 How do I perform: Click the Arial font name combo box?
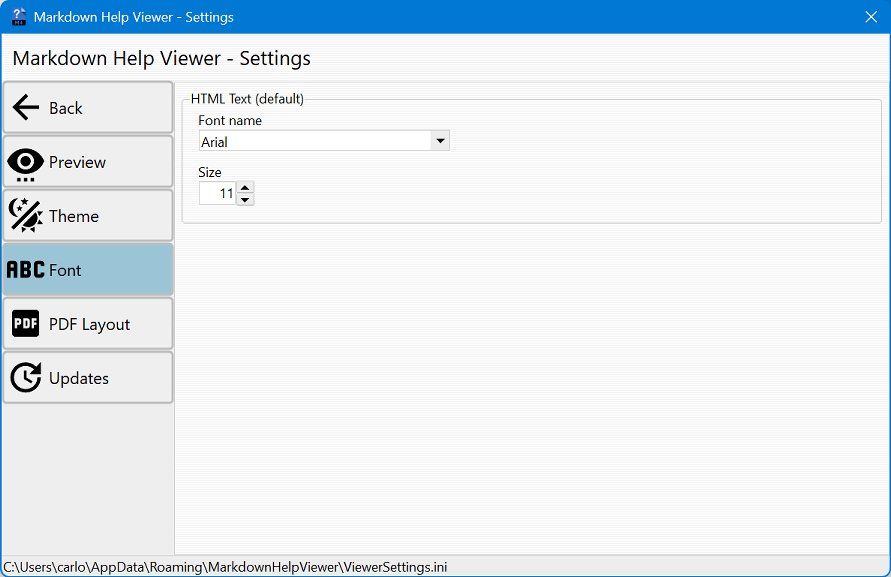(314, 142)
